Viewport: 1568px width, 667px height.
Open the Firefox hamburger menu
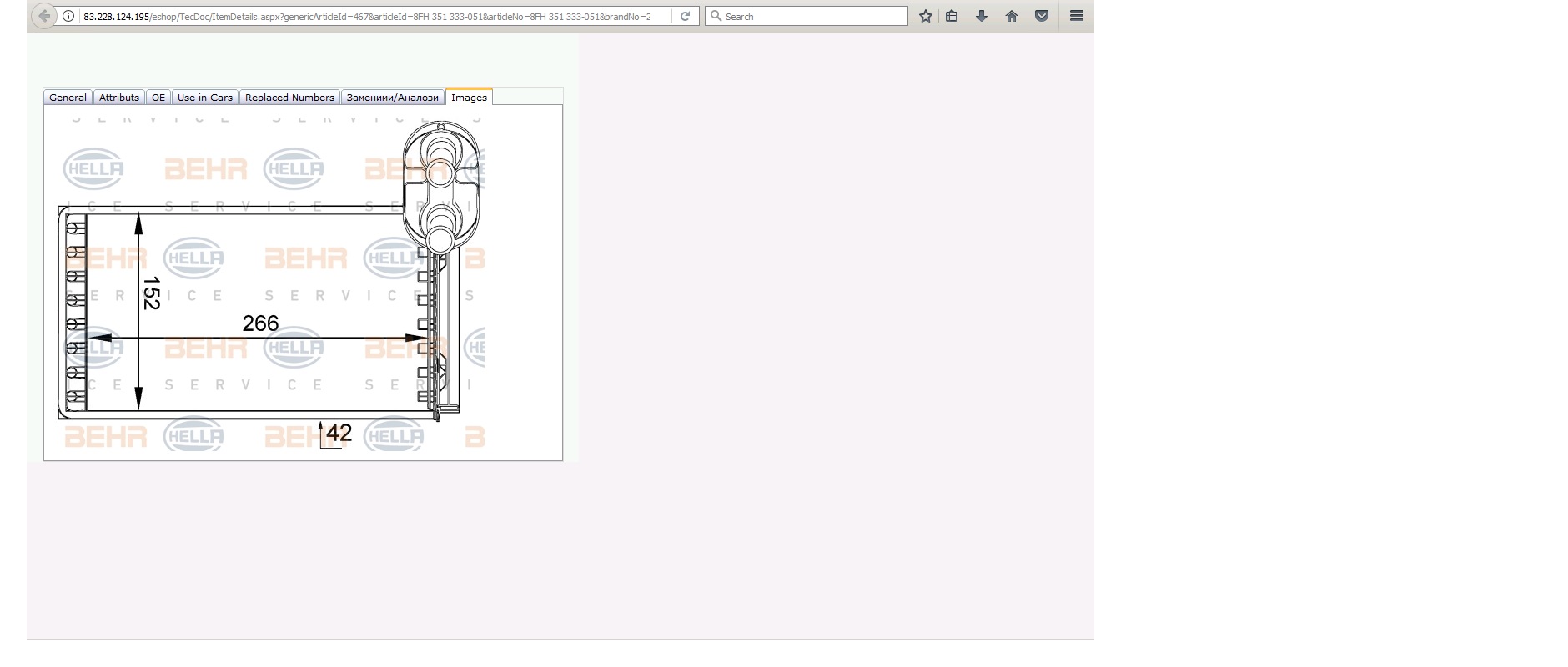1077,16
